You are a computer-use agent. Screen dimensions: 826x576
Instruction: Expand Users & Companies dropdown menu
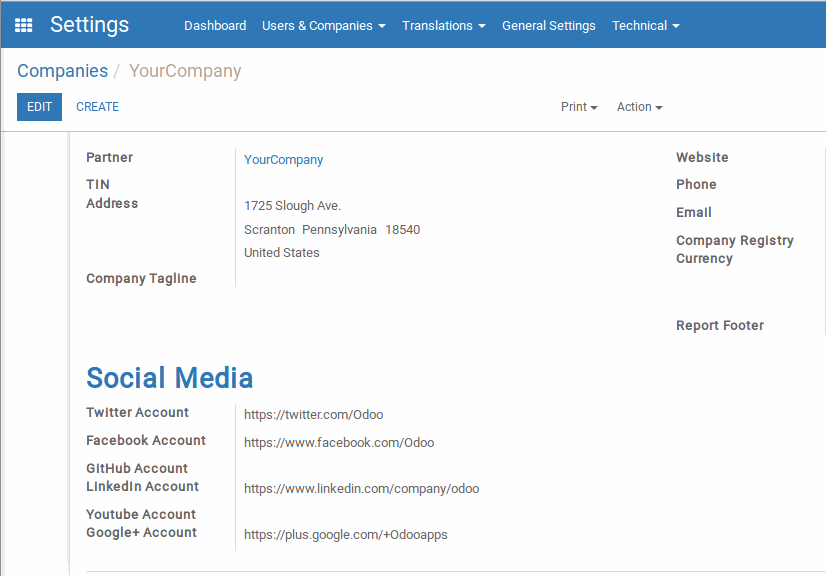point(323,26)
